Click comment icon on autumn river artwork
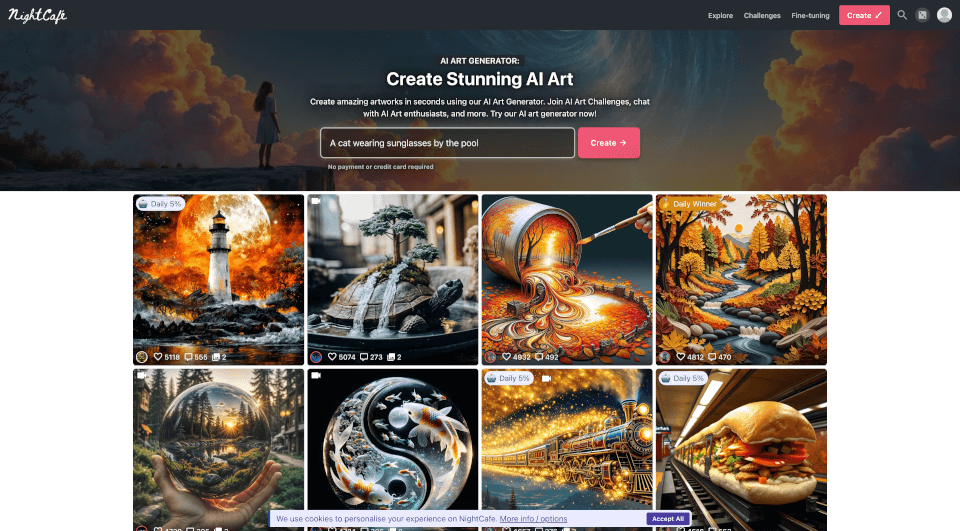This screenshot has width=960, height=531. tap(714, 357)
